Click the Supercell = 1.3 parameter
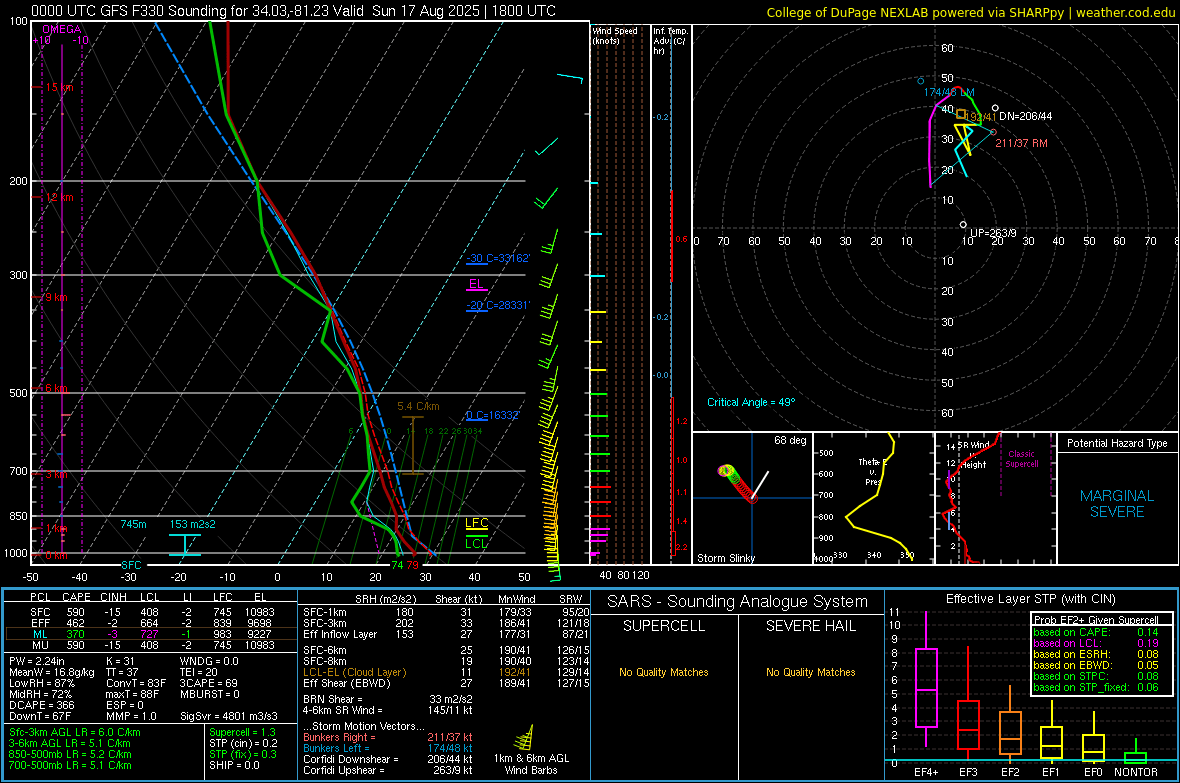1180x783 pixels. point(242,732)
